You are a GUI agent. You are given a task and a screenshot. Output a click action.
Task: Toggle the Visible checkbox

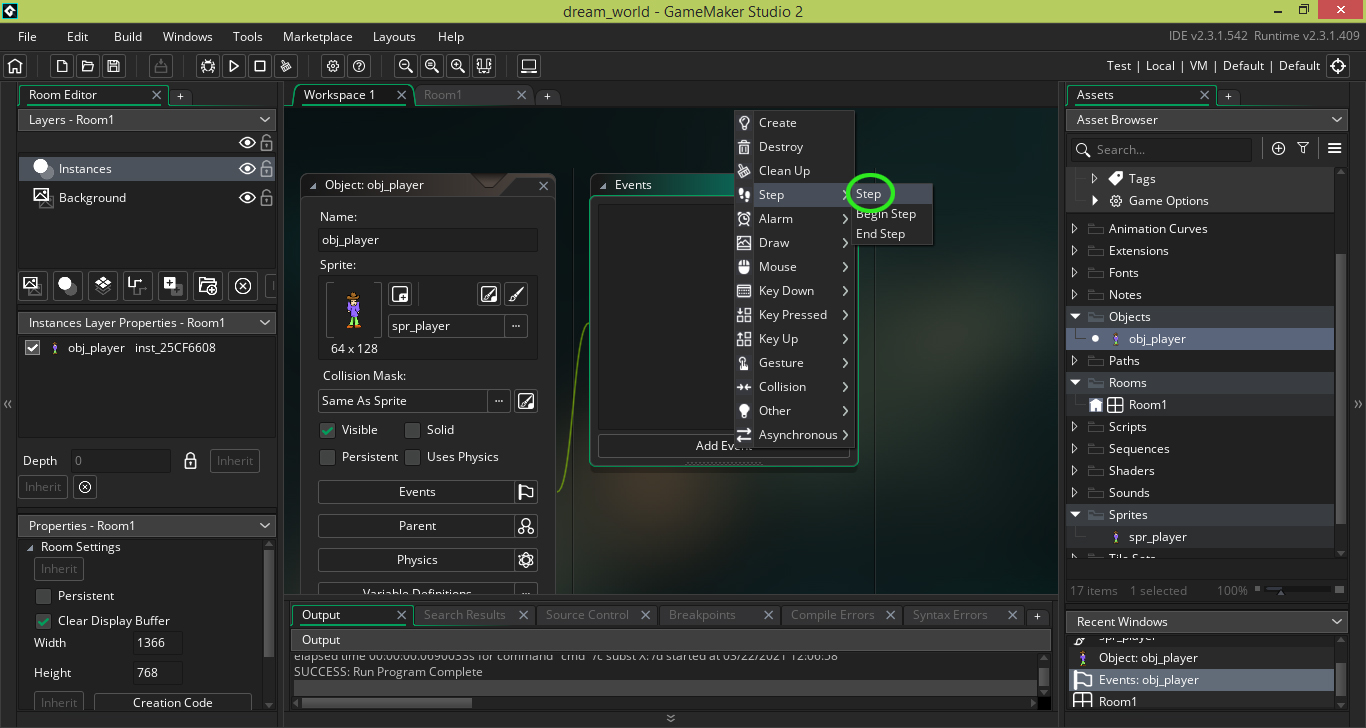[x=327, y=430]
